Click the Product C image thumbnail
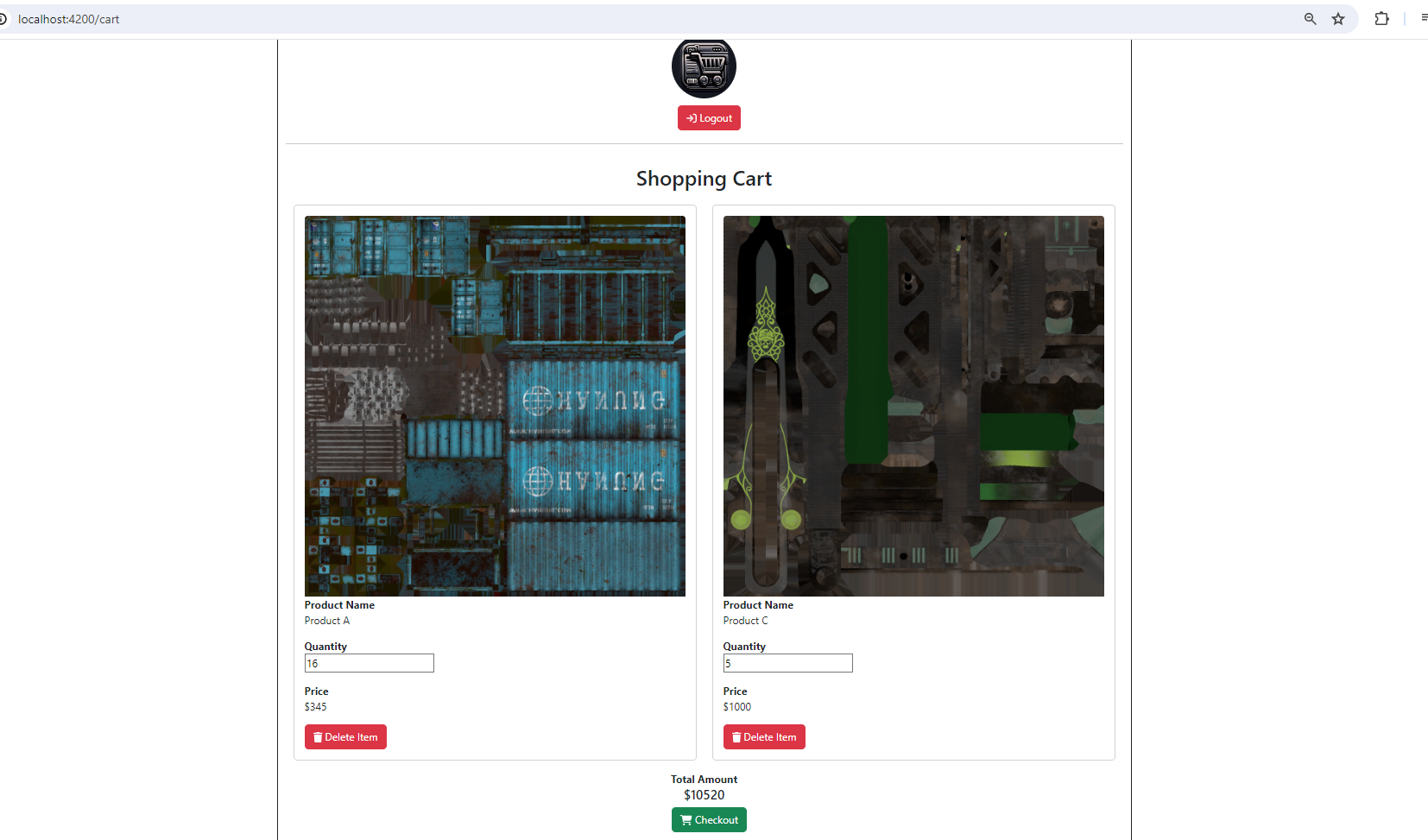 coord(913,406)
